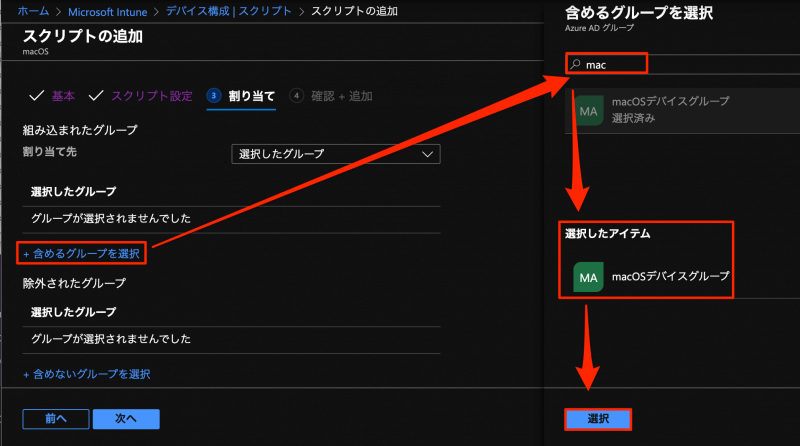Open the デバイス構成 | スクリプト breadcrumb
Screen dimensions: 800x446
tap(229, 11)
